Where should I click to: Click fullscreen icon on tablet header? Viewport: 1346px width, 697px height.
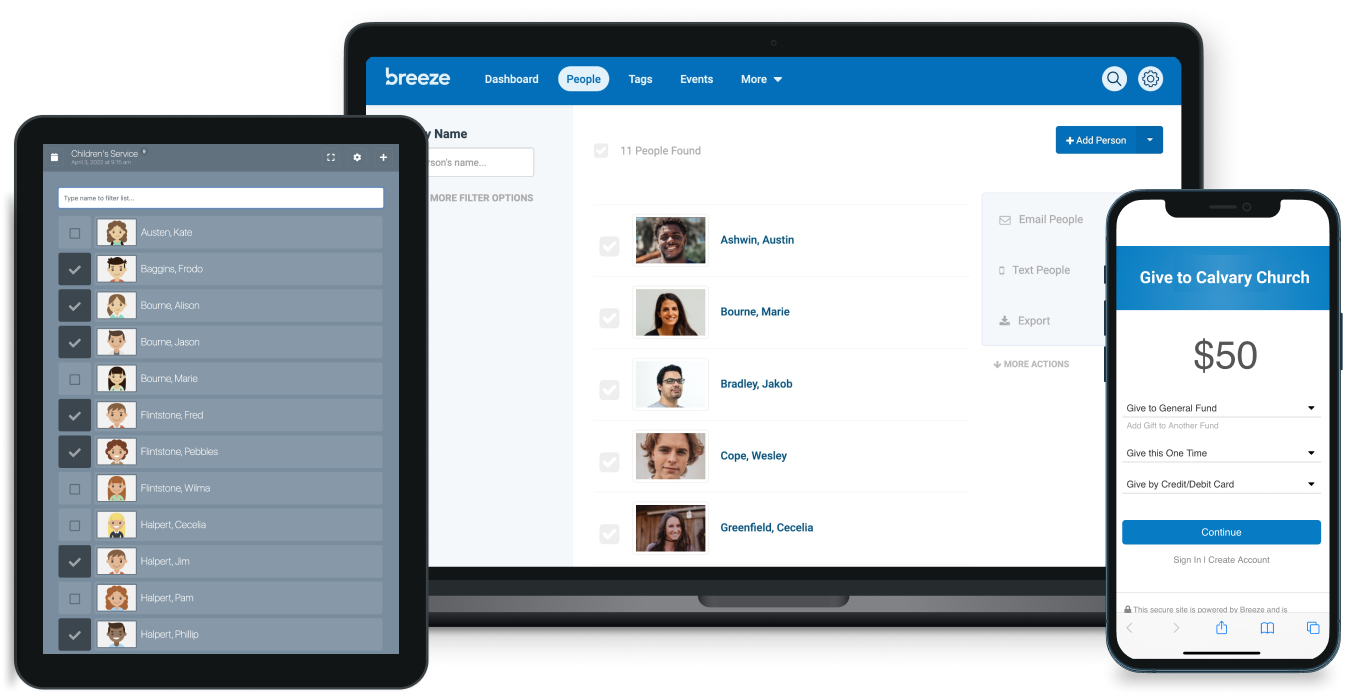[x=331, y=158]
